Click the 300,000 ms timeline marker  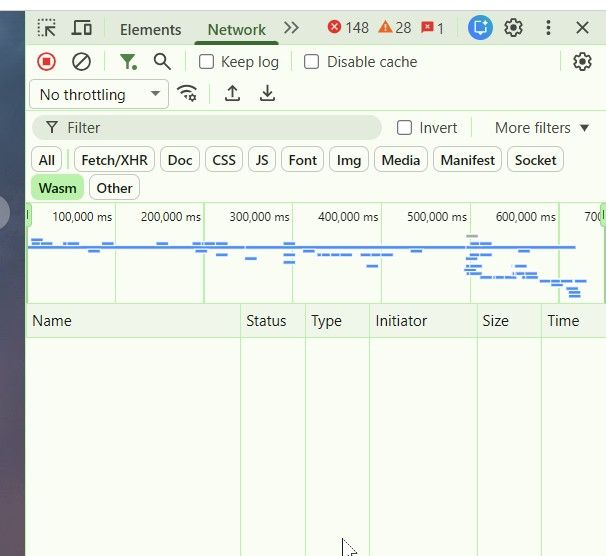click(259, 217)
